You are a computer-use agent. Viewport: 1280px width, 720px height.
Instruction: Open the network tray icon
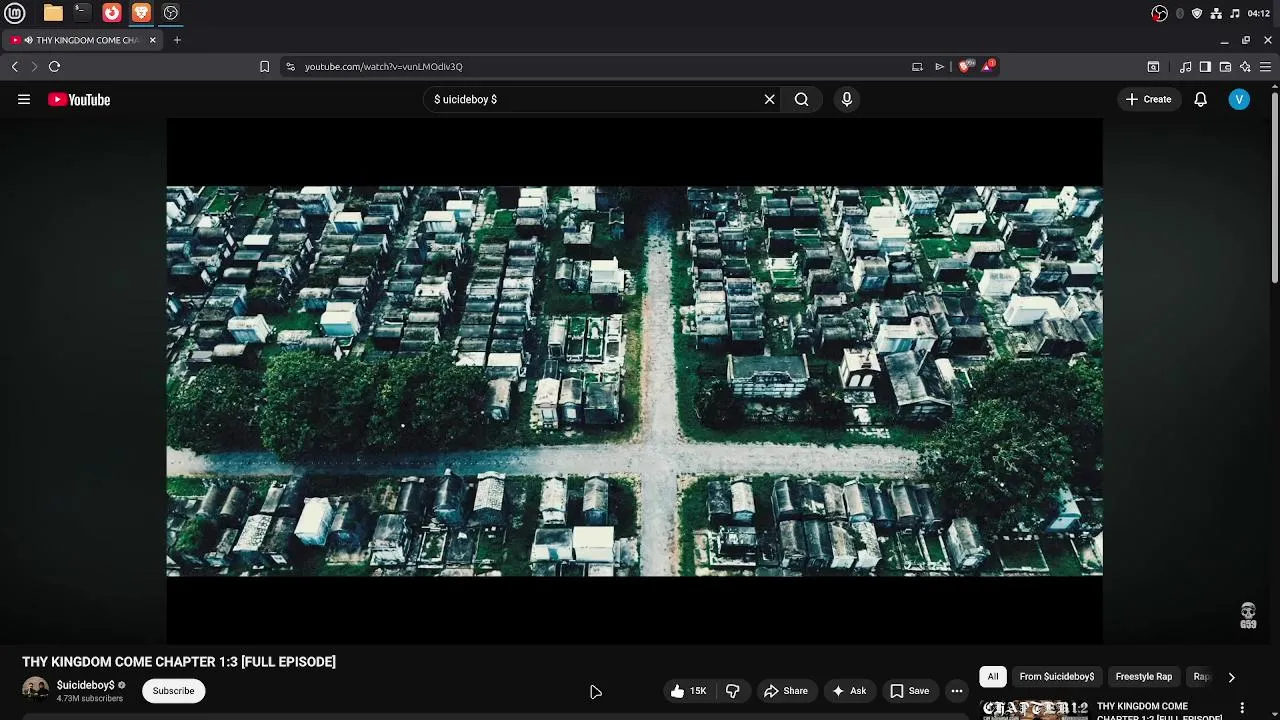(x=1216, y=13)
